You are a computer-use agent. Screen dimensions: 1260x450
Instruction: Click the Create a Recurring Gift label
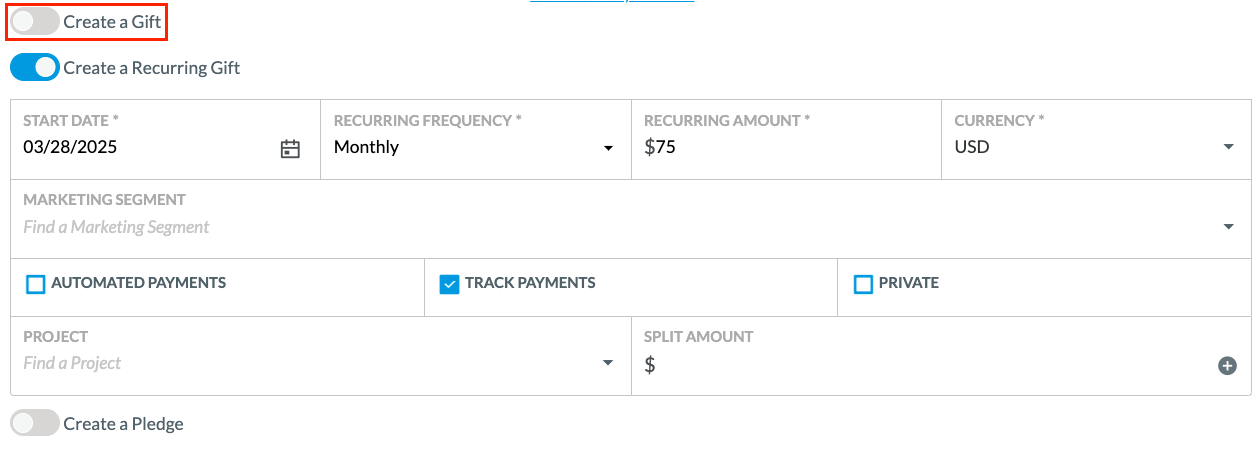[152, 68]
